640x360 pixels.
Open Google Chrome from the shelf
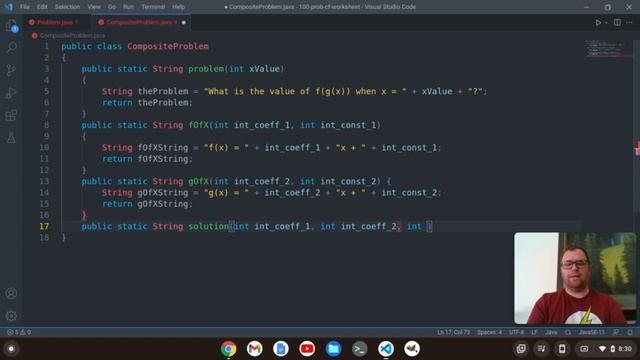229,349
